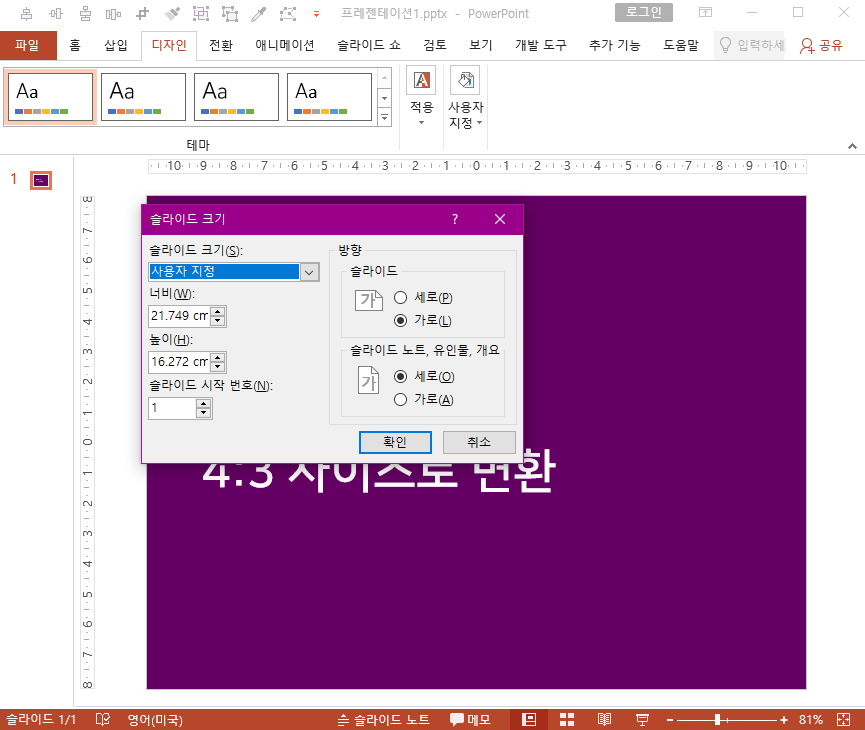Select the fourth theme thumbnail
Viewport: 865px width, 730px height.
coord(329,97)
